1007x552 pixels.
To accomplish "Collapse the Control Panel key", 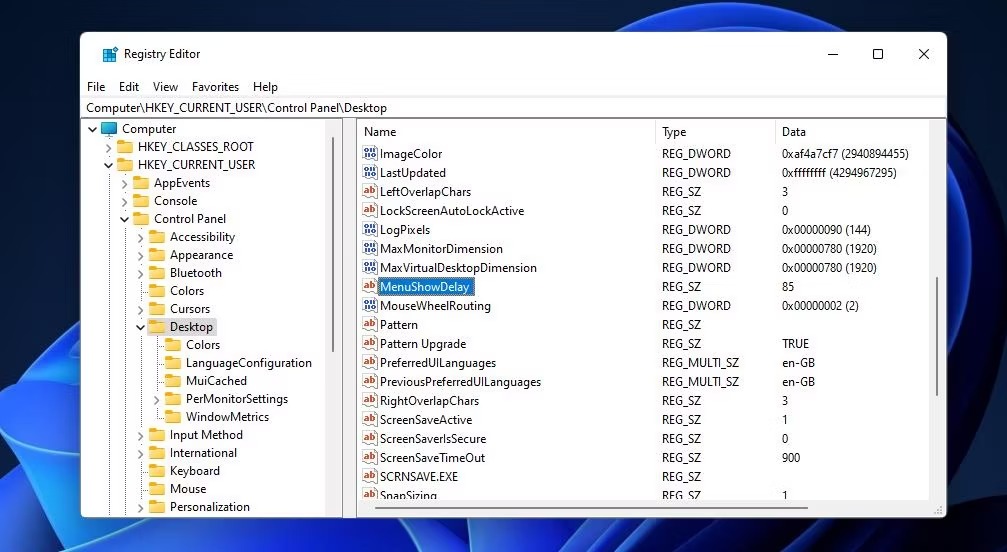I will point(125,219).
